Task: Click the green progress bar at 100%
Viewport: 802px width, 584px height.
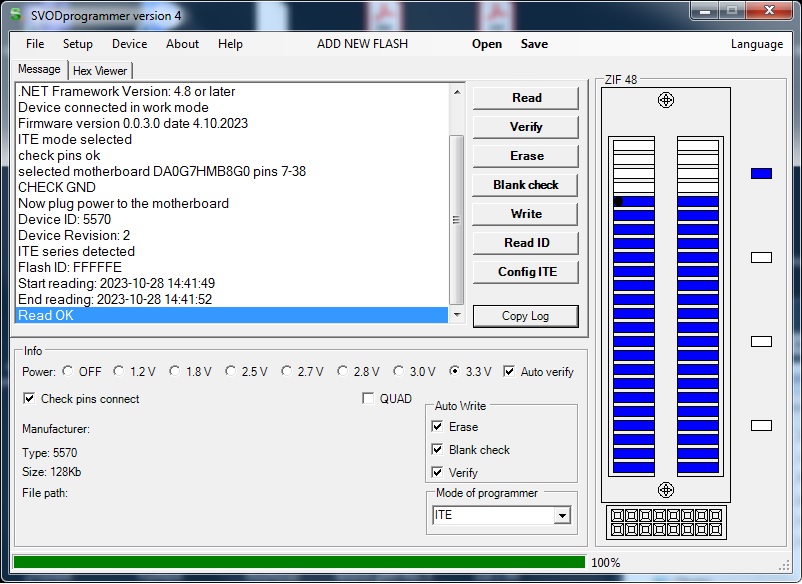Action: [x=299, y=563]
